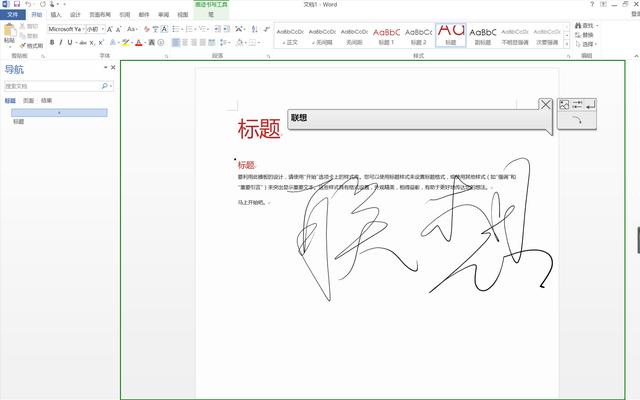Image resolution: width=640 pixels, height=400 pixels.
Task: Click the Undo arrow in quick access toolbar
Action: (28, 4)
